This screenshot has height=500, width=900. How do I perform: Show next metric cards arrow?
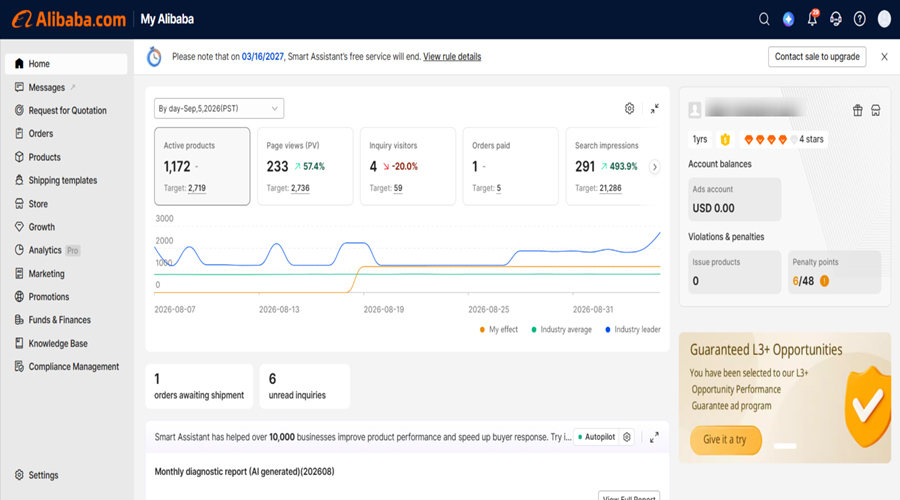coord(654,167)
